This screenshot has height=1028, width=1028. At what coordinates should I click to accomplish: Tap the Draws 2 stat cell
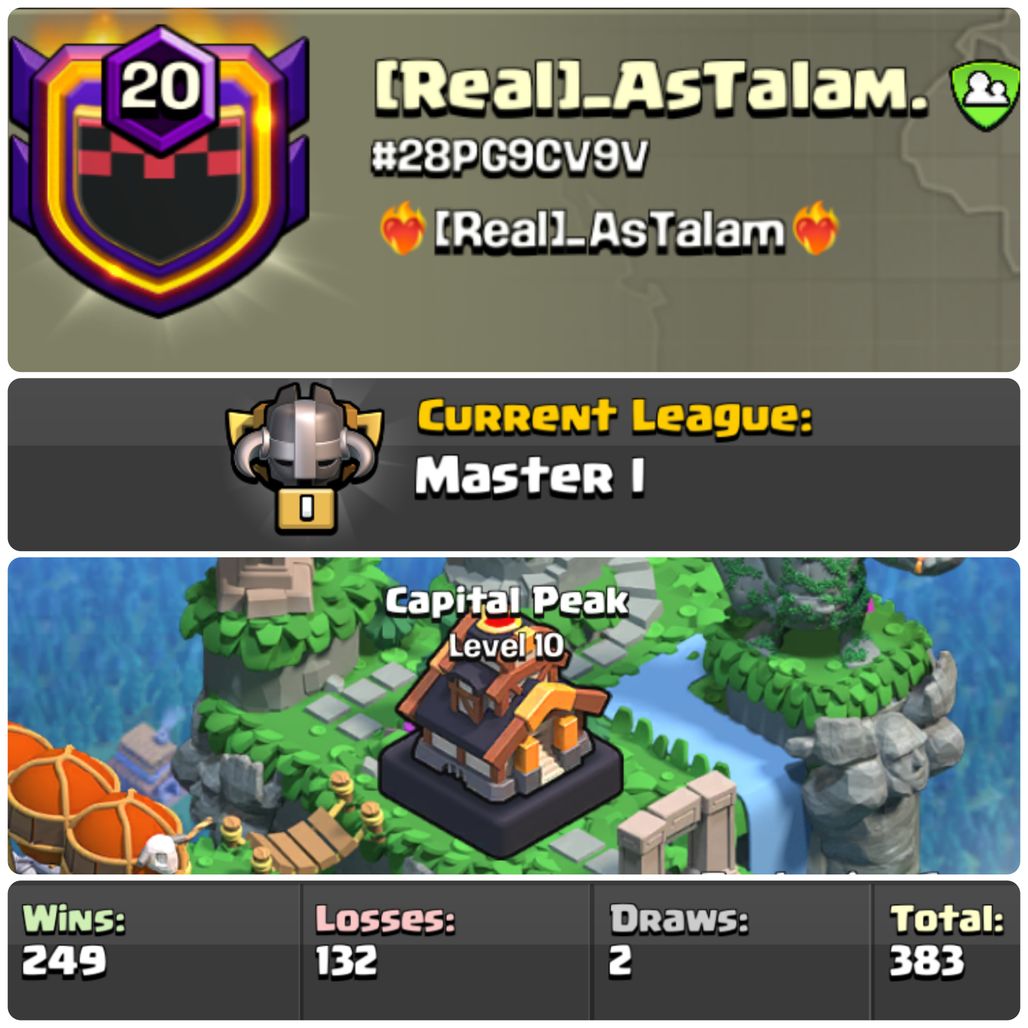(730, 950)
